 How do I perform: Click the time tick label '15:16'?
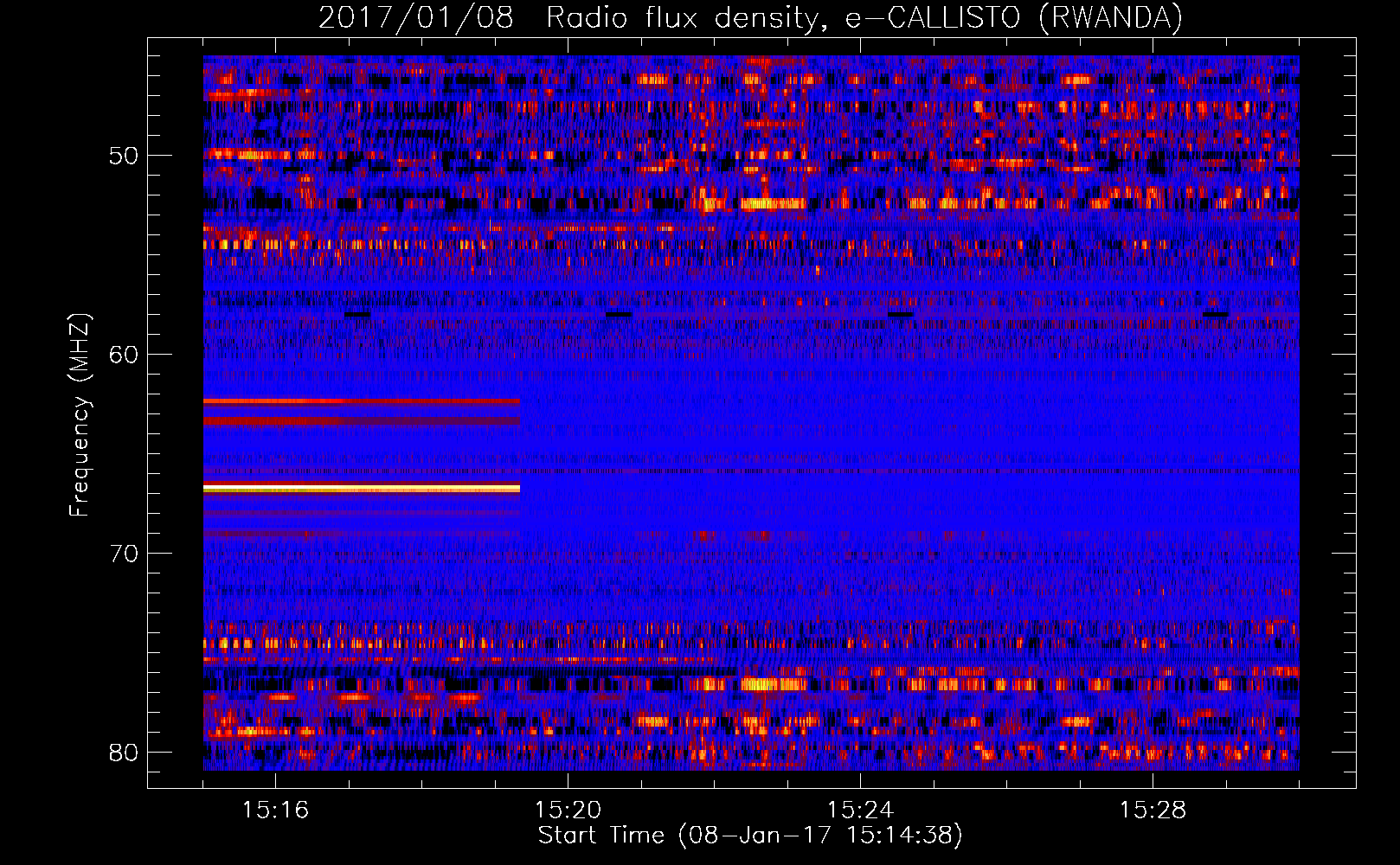pos(275,810)
